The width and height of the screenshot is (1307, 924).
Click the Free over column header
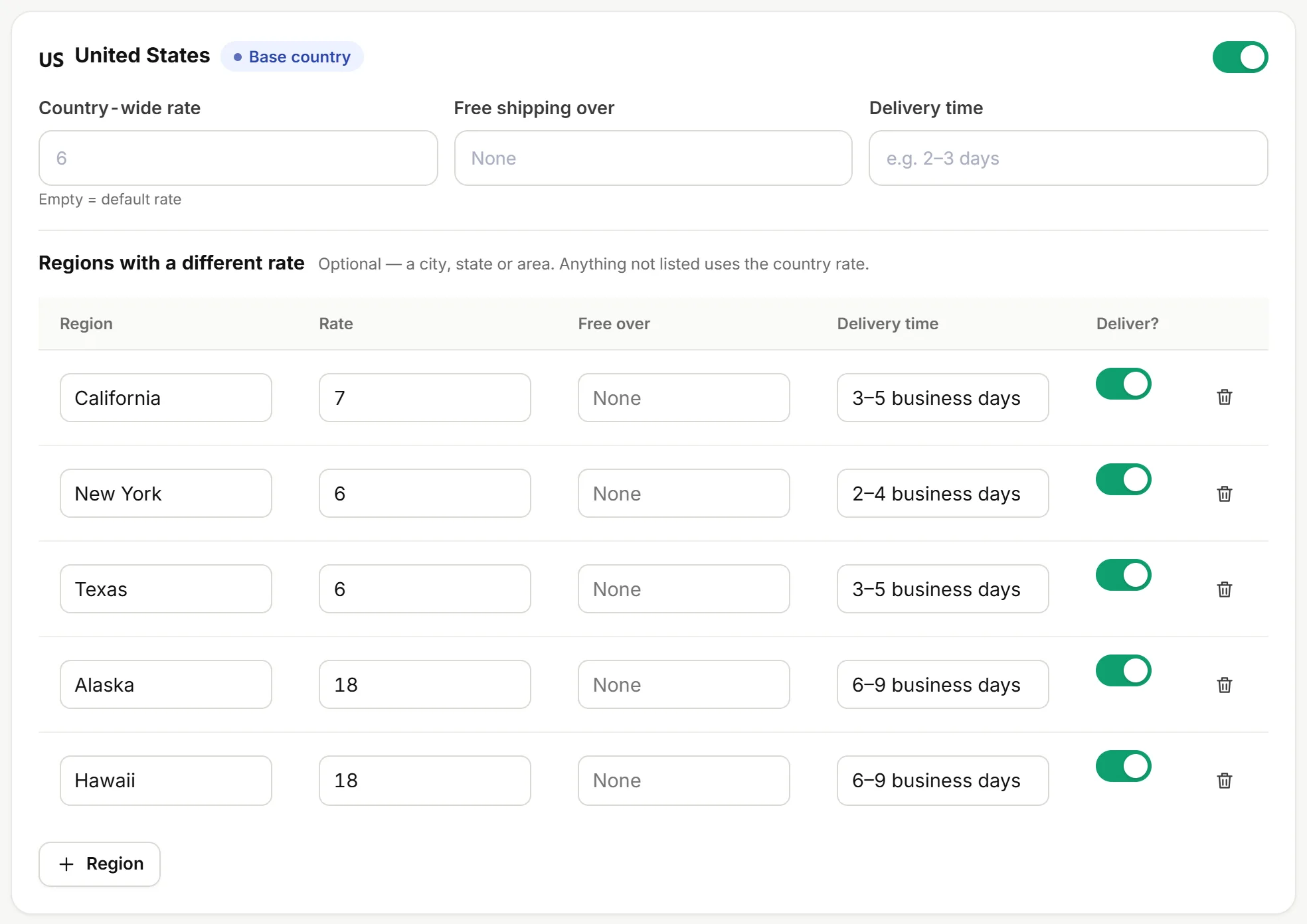(x=614, y=323)
